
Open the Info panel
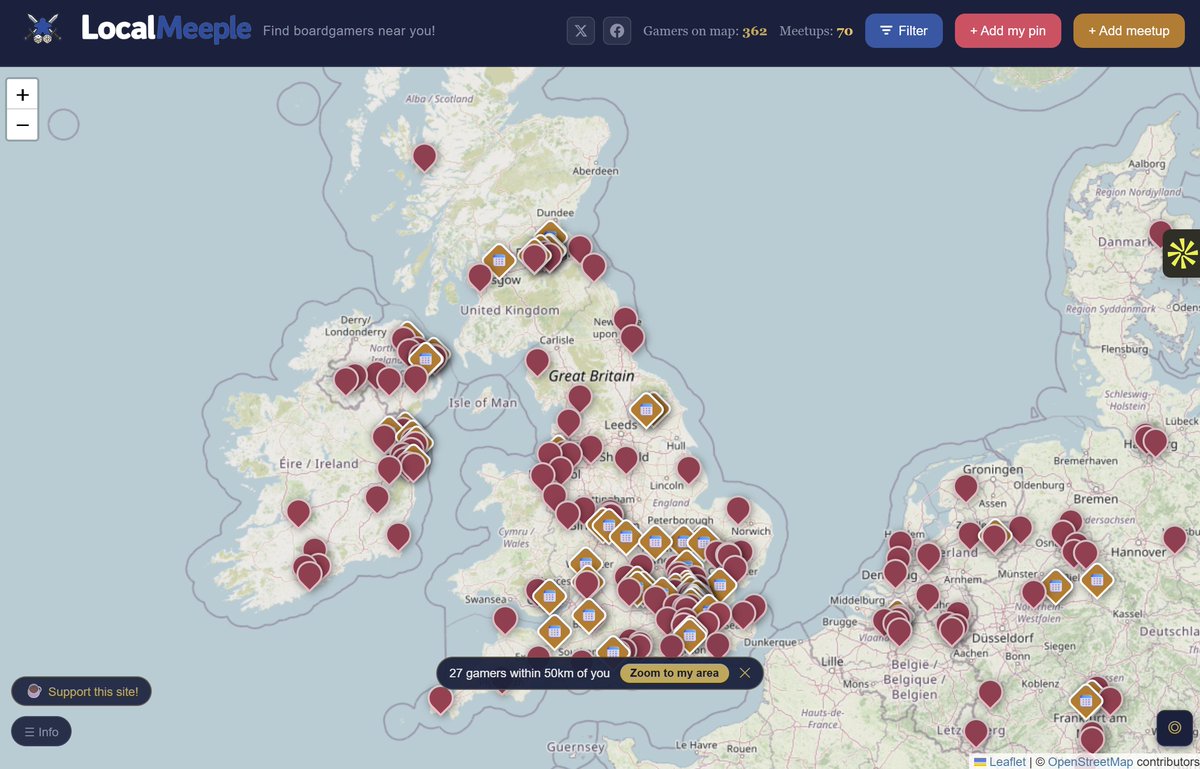41,732
